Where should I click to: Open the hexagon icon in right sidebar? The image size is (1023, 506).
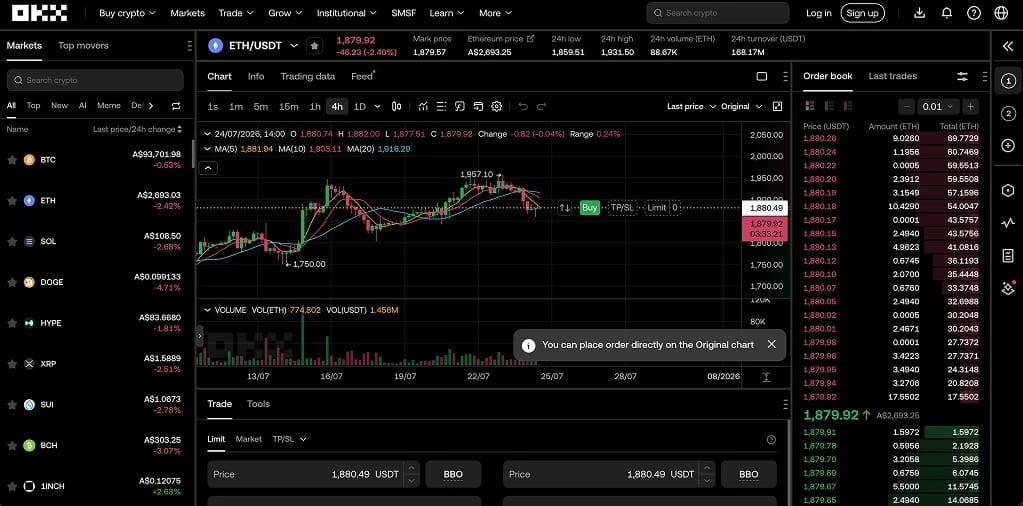coord(1008,190)
